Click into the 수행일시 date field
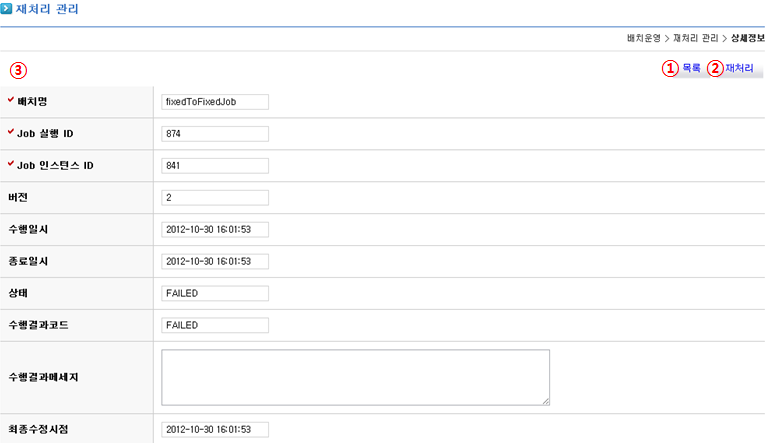 coord(215,230)
